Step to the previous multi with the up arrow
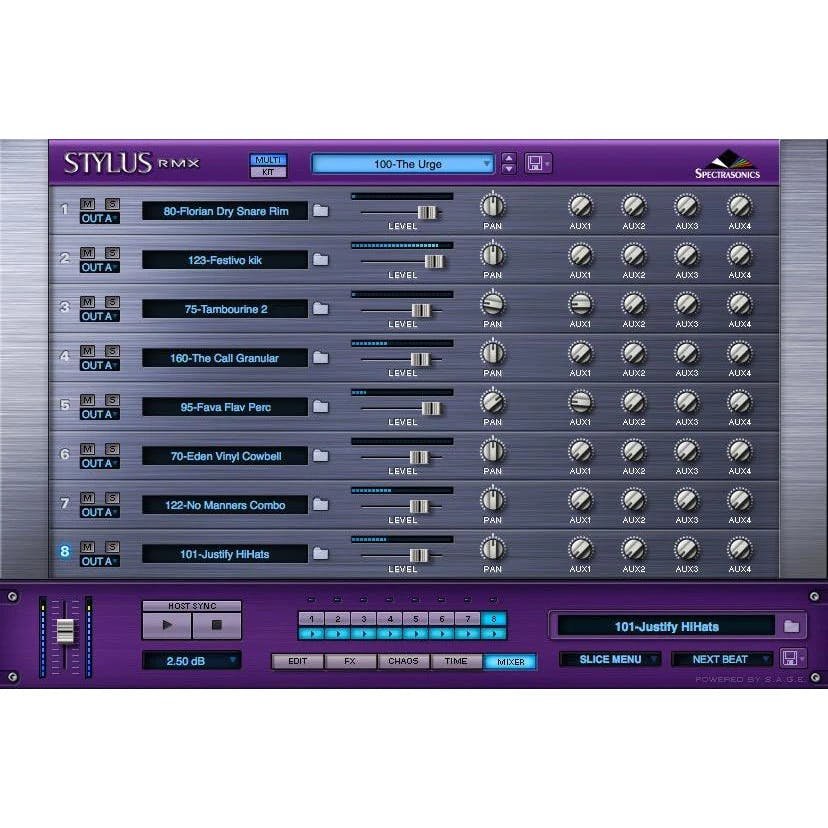The width and height of the screenshot is (828, 828). tap(509, 158)
